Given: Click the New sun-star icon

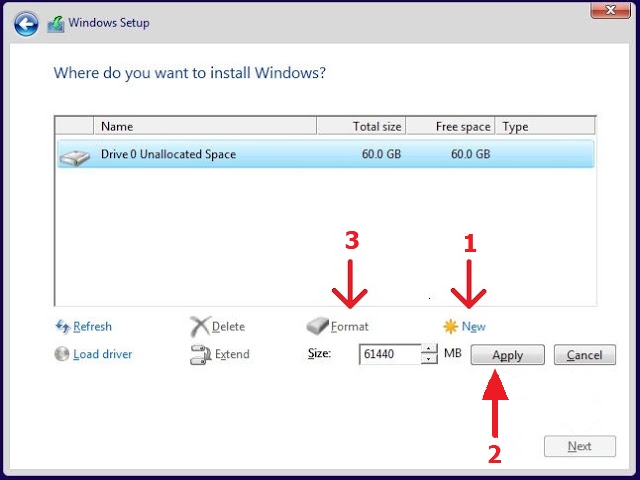Looking at the screenshot, I should pyautogui.click(x=451, y=327).
